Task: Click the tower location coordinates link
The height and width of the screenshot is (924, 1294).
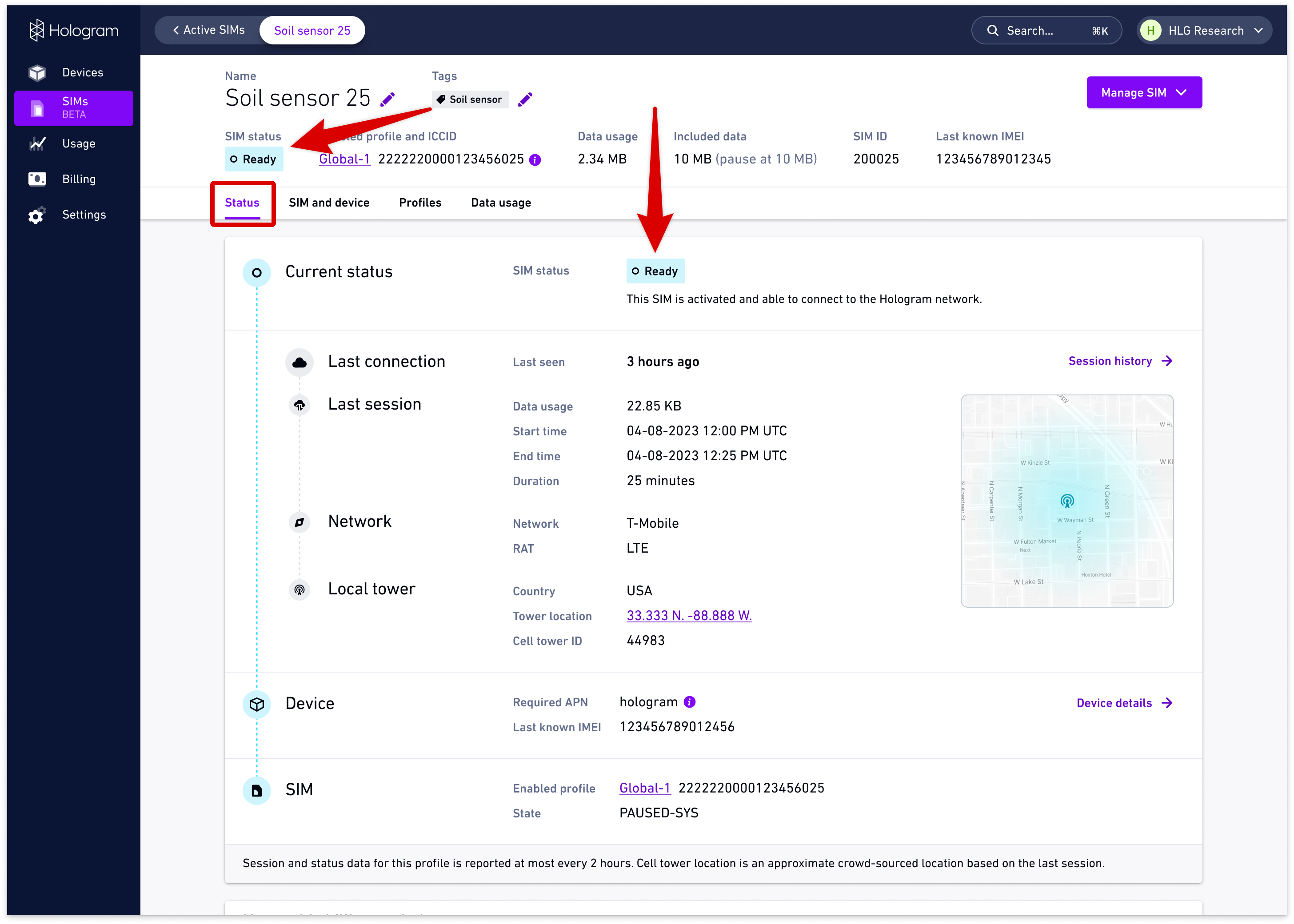Action: (x=688, y=616)
